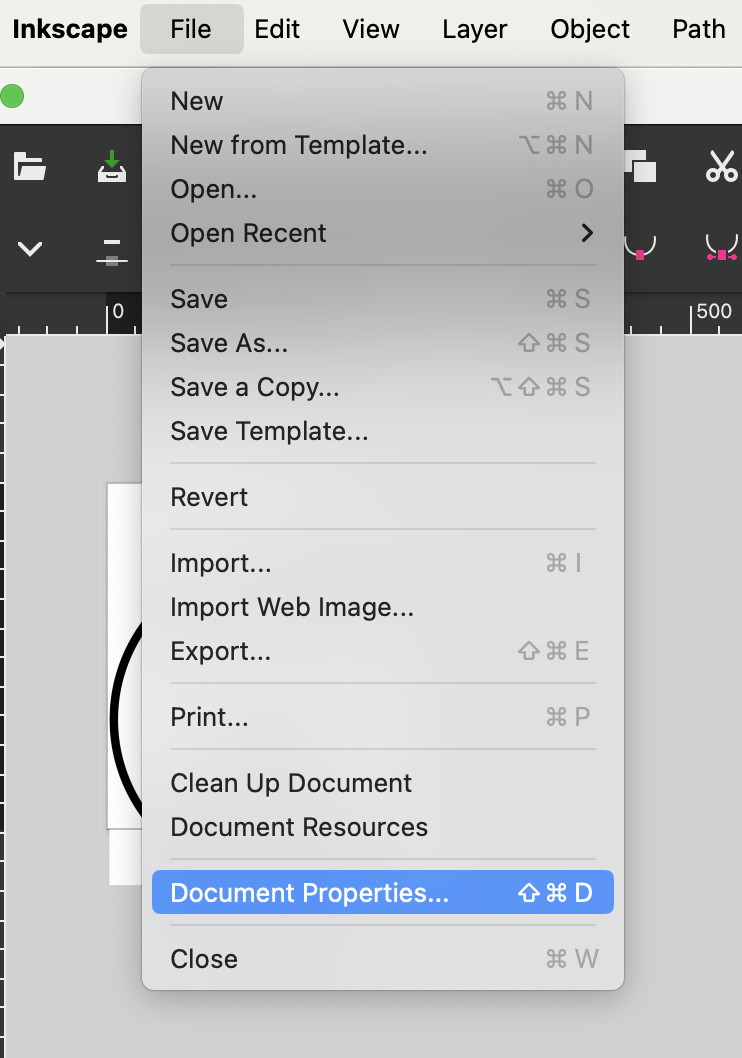
Task: Click the ruler at the 500 mark
Action: (x=714, y=312)
